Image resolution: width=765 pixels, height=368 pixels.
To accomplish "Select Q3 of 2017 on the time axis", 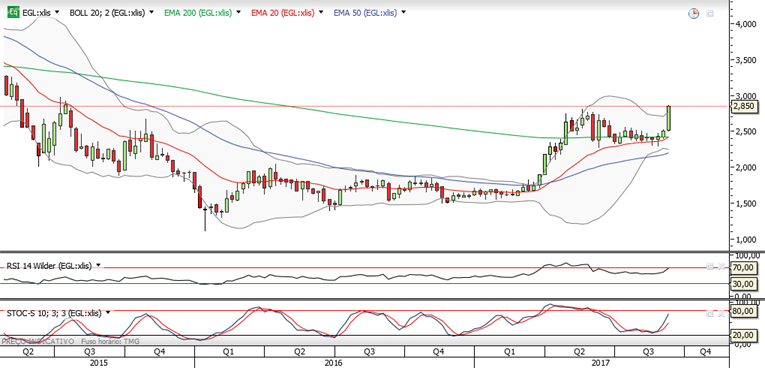I will click(648, 351).
